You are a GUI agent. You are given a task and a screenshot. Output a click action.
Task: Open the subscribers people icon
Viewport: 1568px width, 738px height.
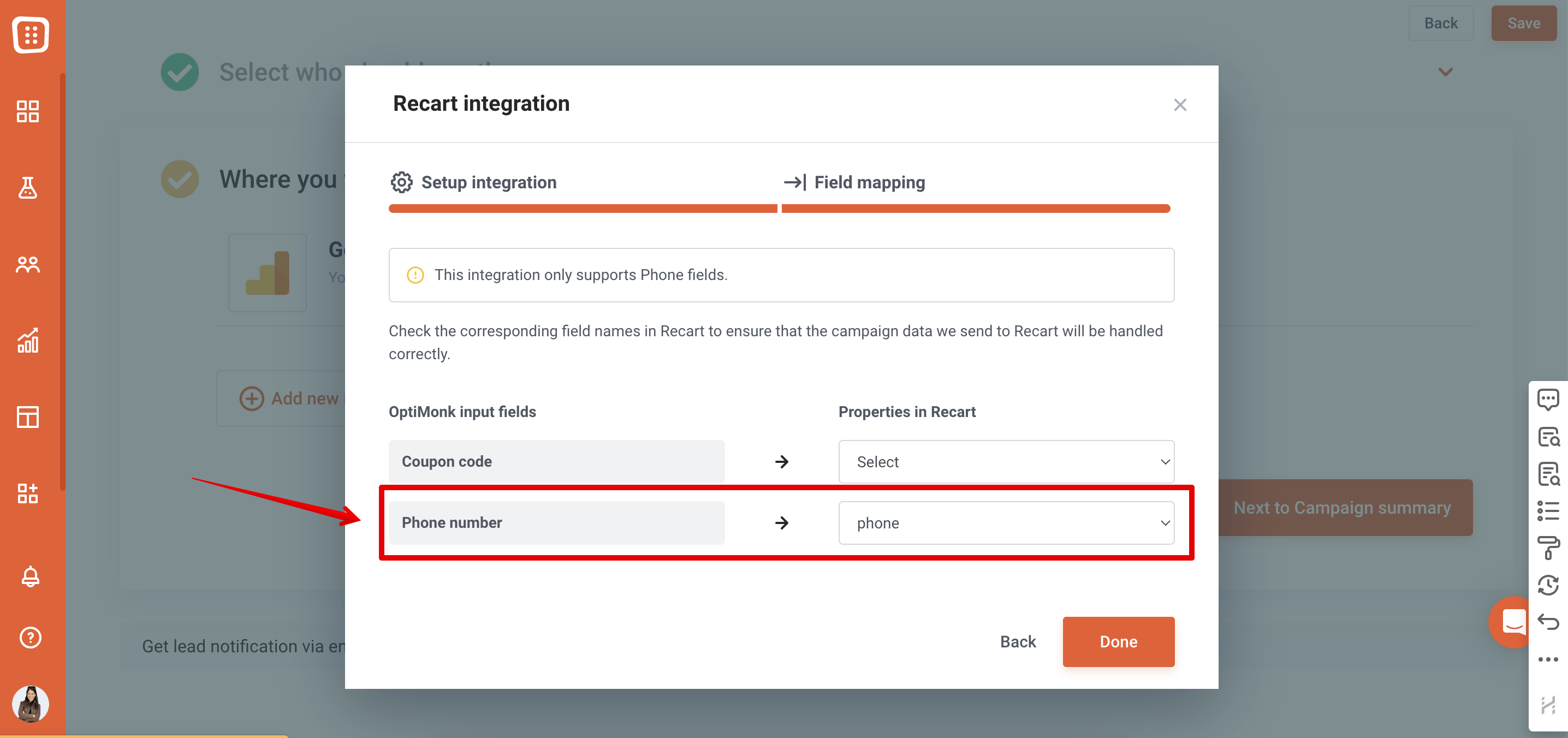28,265
